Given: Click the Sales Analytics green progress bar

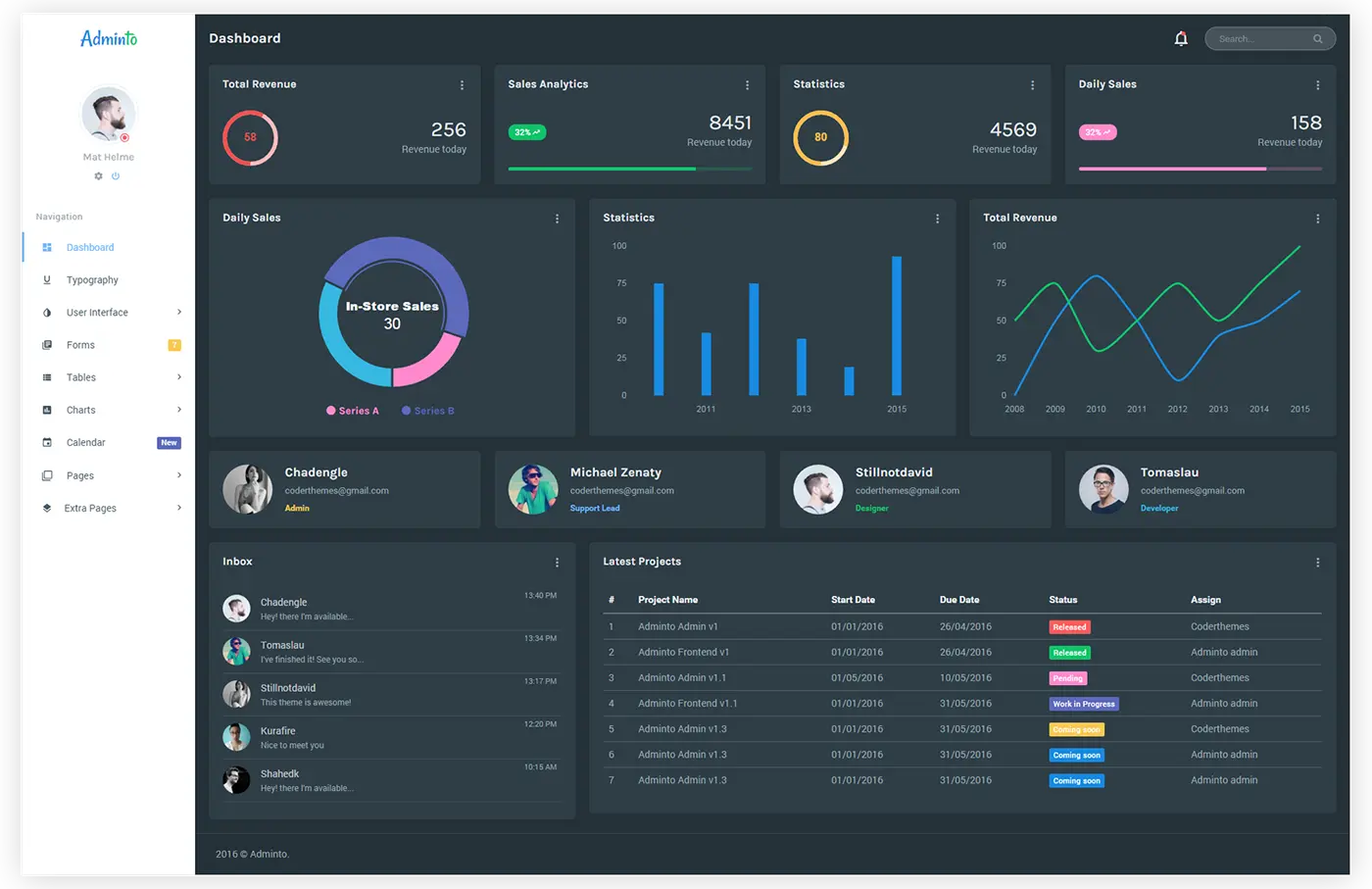Looking at the screenshot, I should point(630,169).
